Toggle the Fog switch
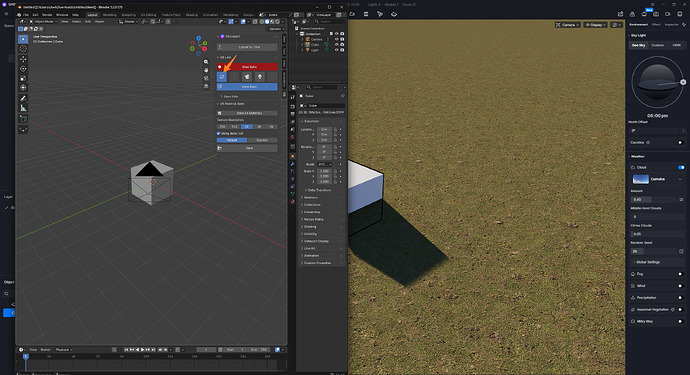This screenshot has width=690, height=375. point(680,274)
